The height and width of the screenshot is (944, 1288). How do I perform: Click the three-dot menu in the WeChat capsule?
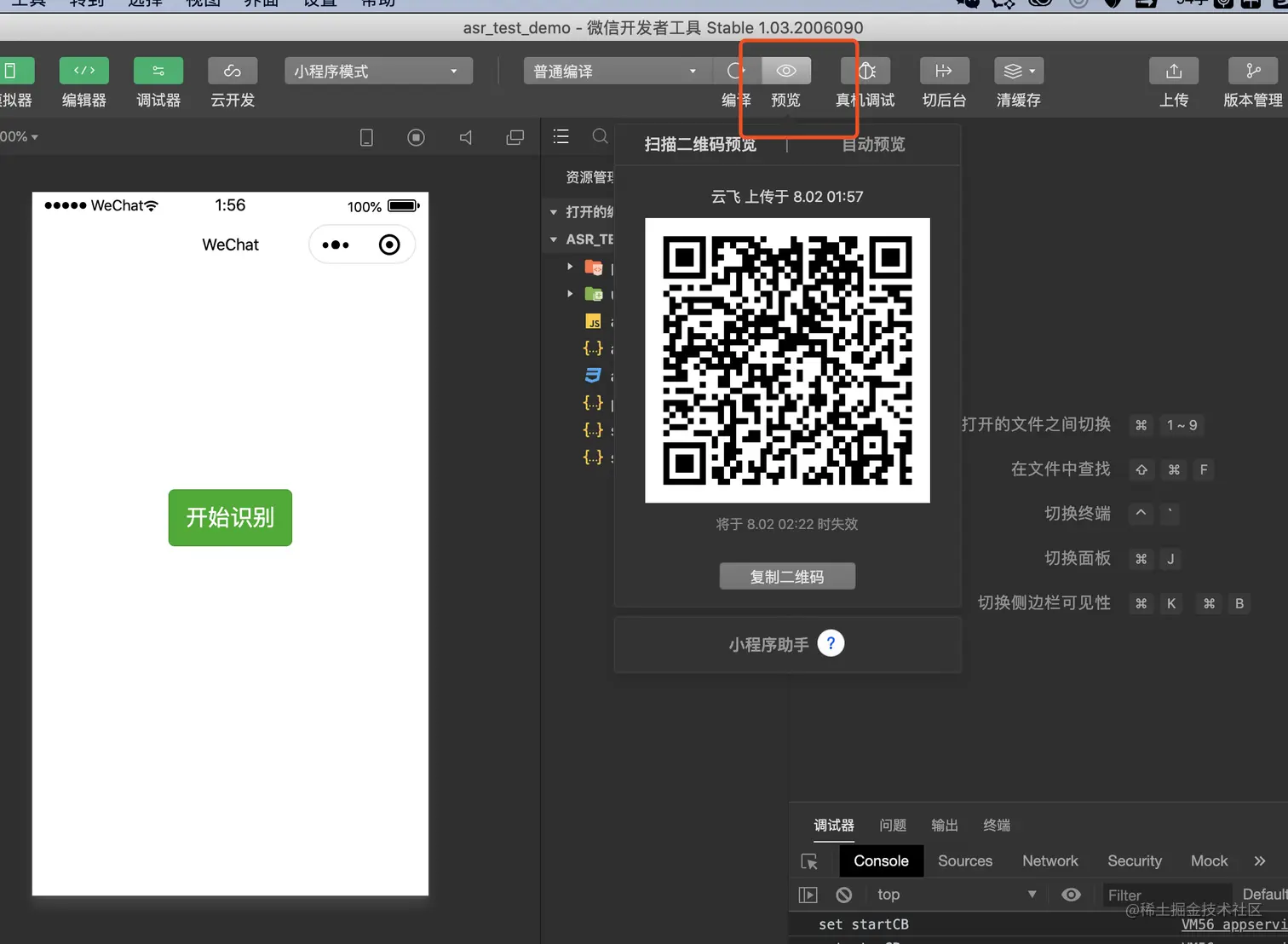click(336, 245)
